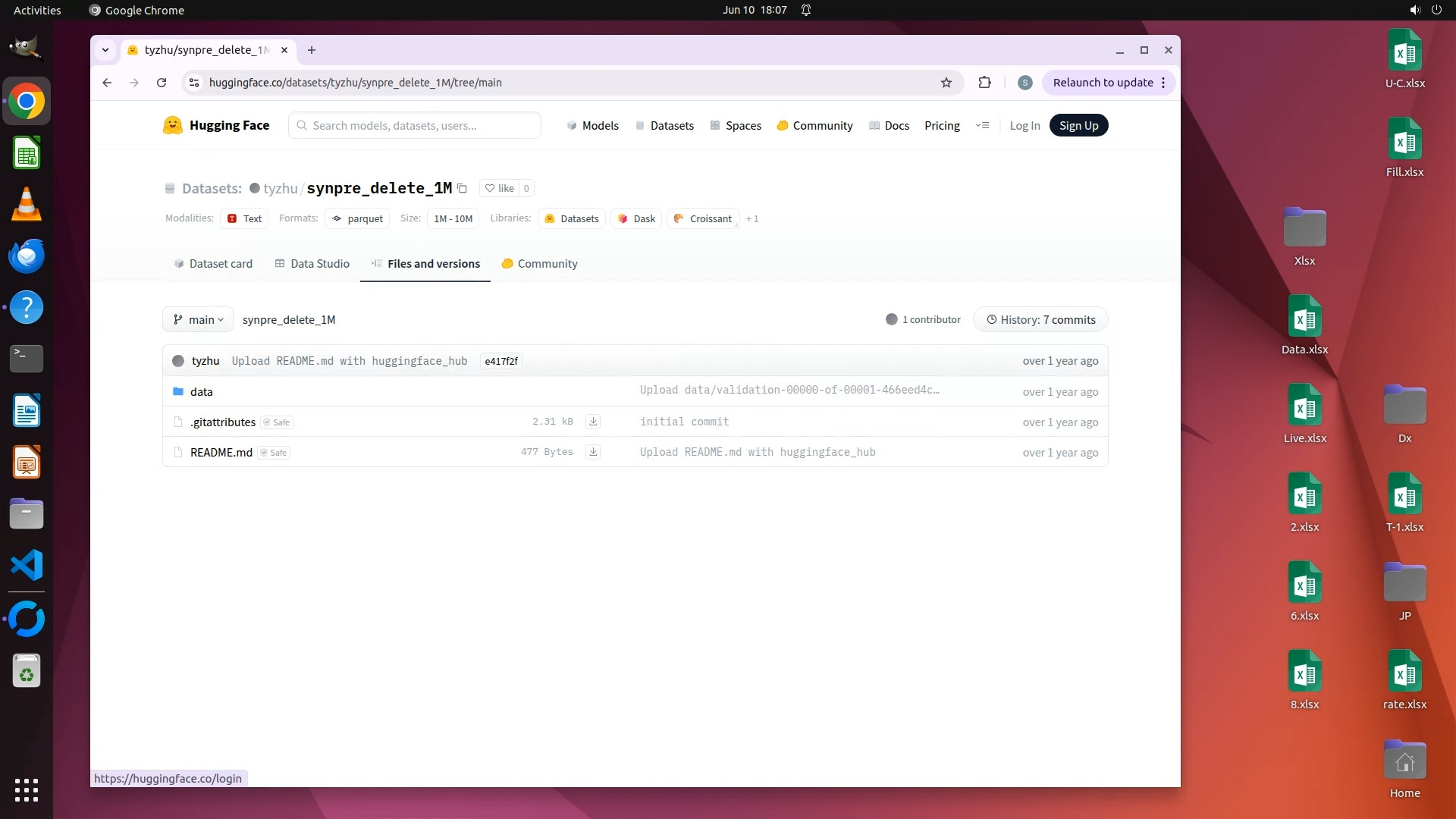Open the Chrome tab search dropdown
Viewport: 1456px width, 819px height.
click(105, 50)
